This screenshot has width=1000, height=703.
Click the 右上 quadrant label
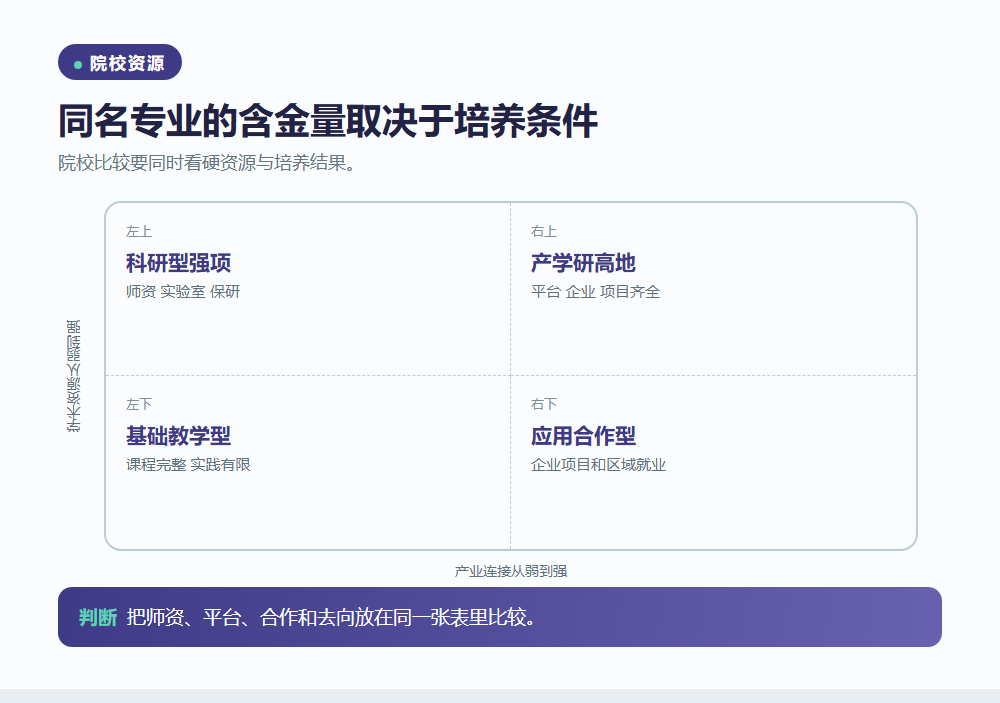(x=544, y=231)
